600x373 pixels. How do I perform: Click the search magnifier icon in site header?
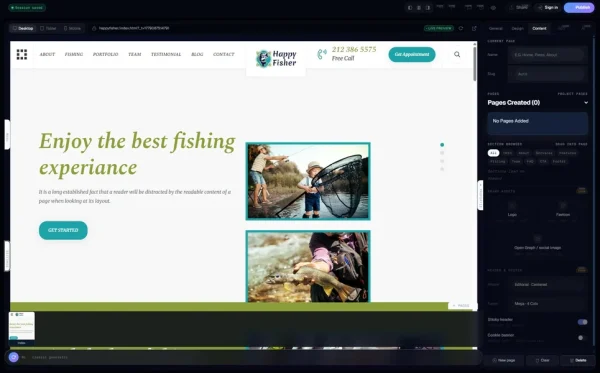(457, 54)
